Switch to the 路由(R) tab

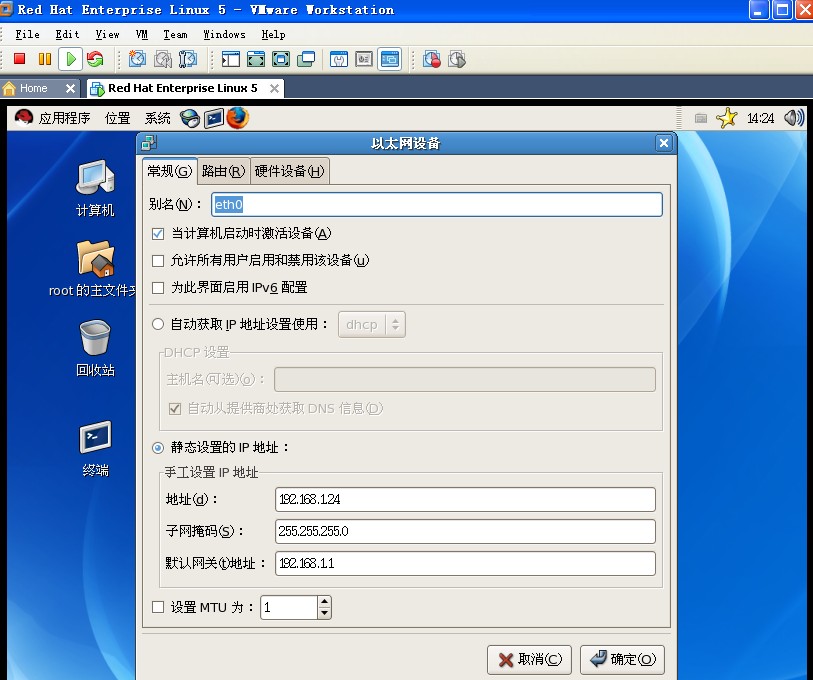[223, 171]
